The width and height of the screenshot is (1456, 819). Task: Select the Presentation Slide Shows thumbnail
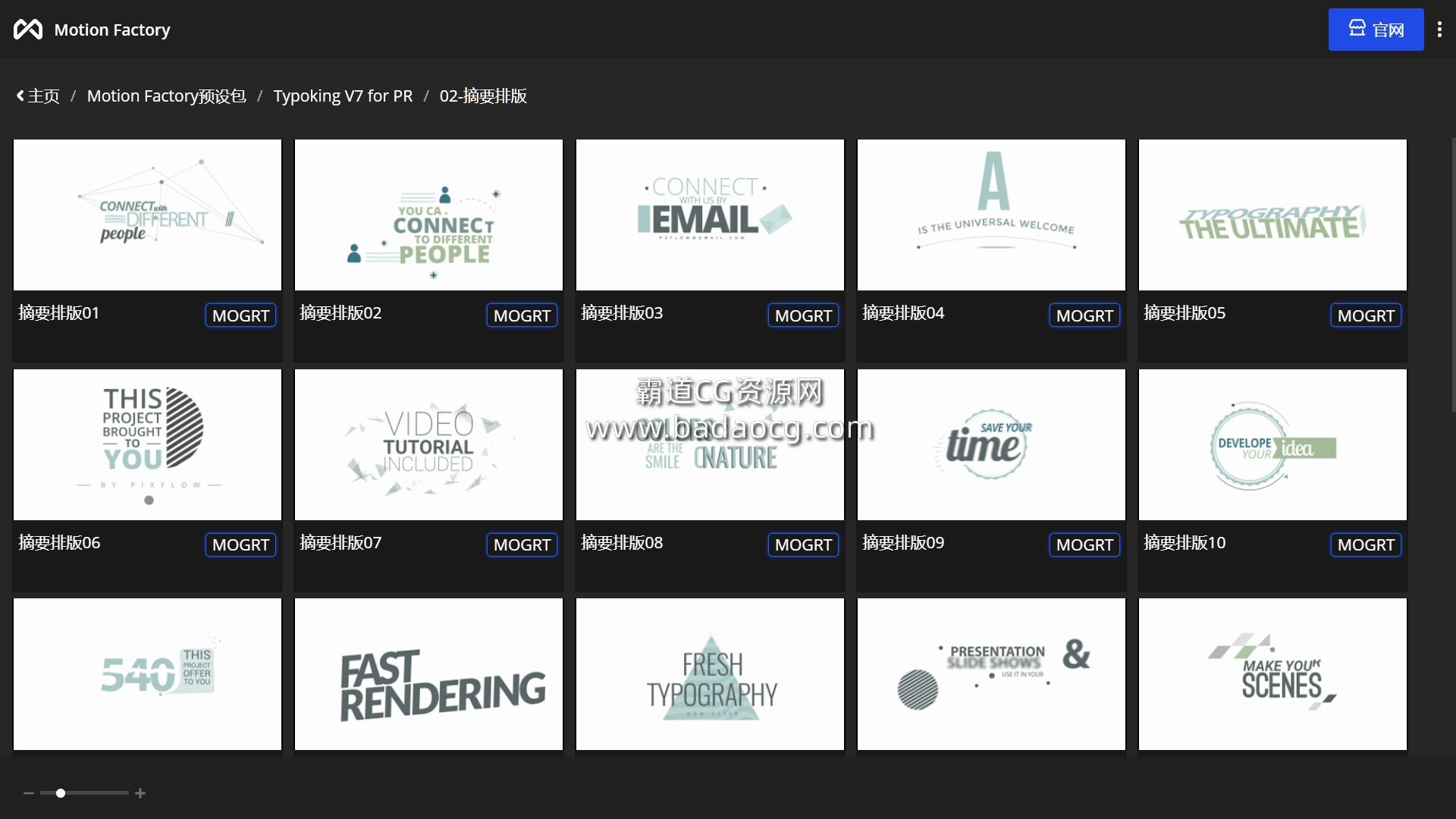[x=991, y=674]
